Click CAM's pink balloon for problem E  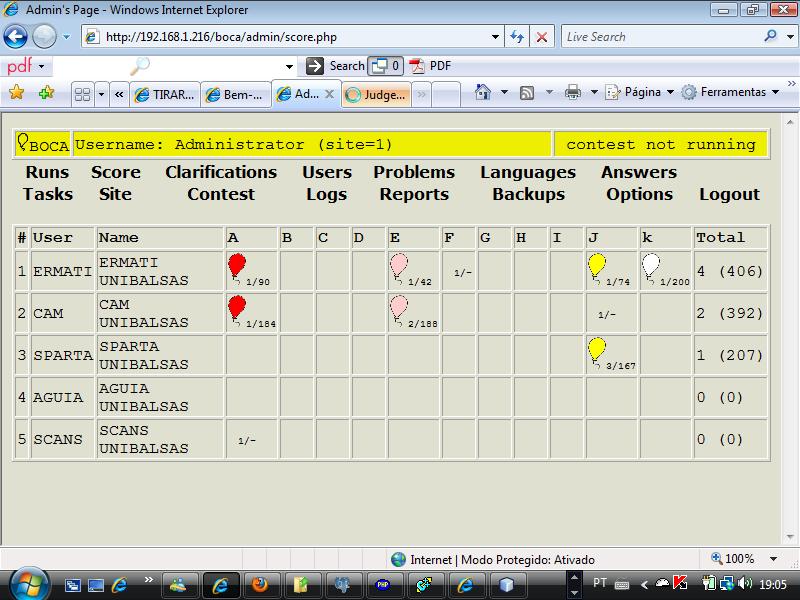398,307
